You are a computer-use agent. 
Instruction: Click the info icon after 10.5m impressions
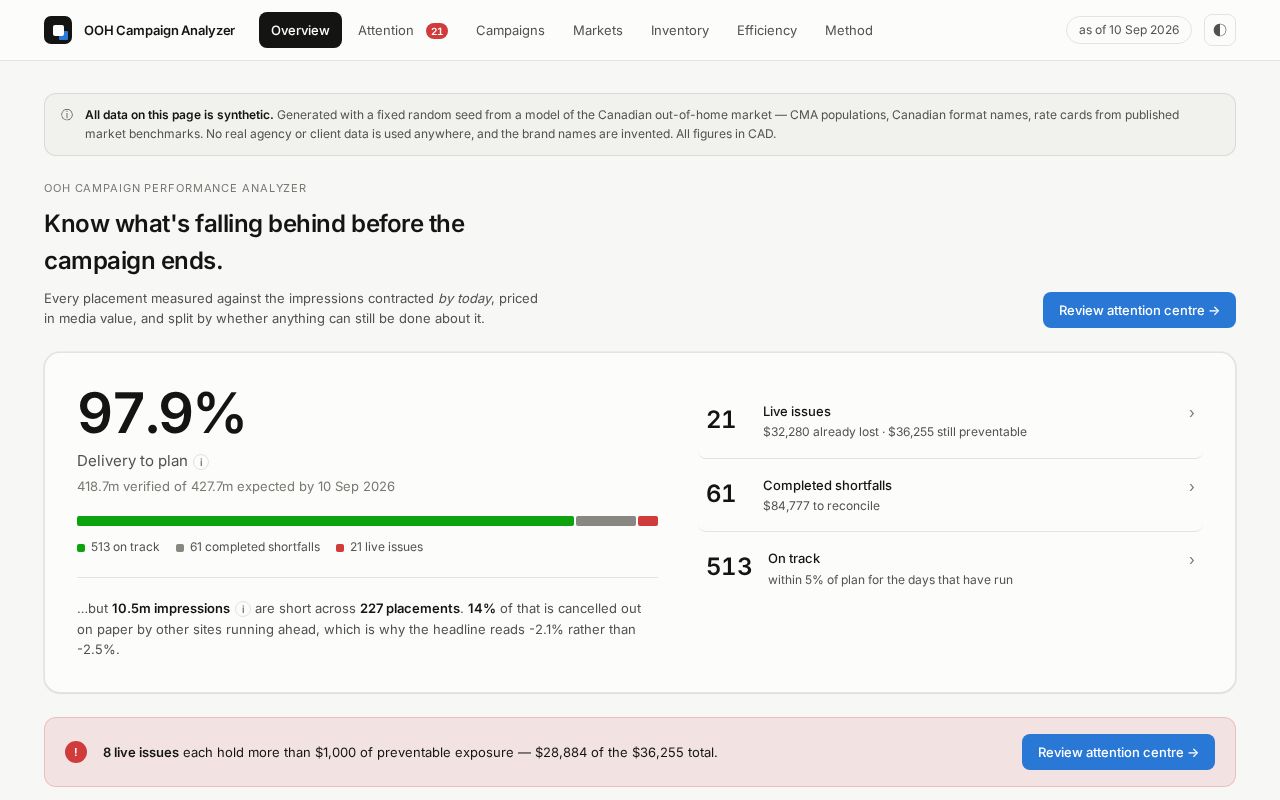243,609
